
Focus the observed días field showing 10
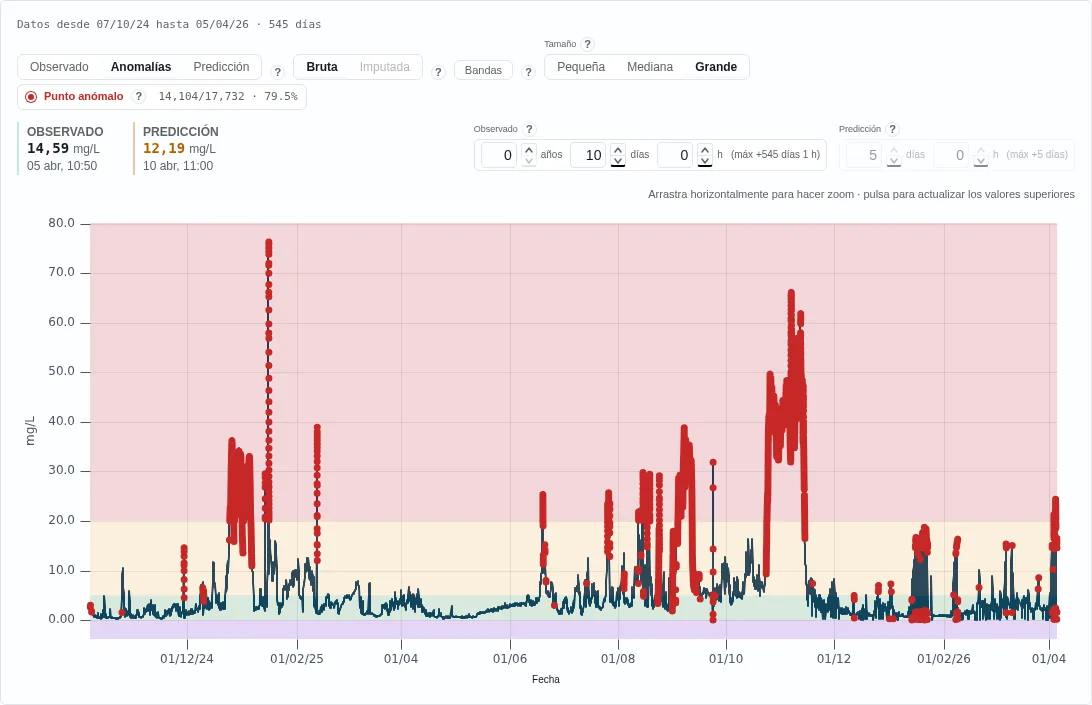(588, 155)
